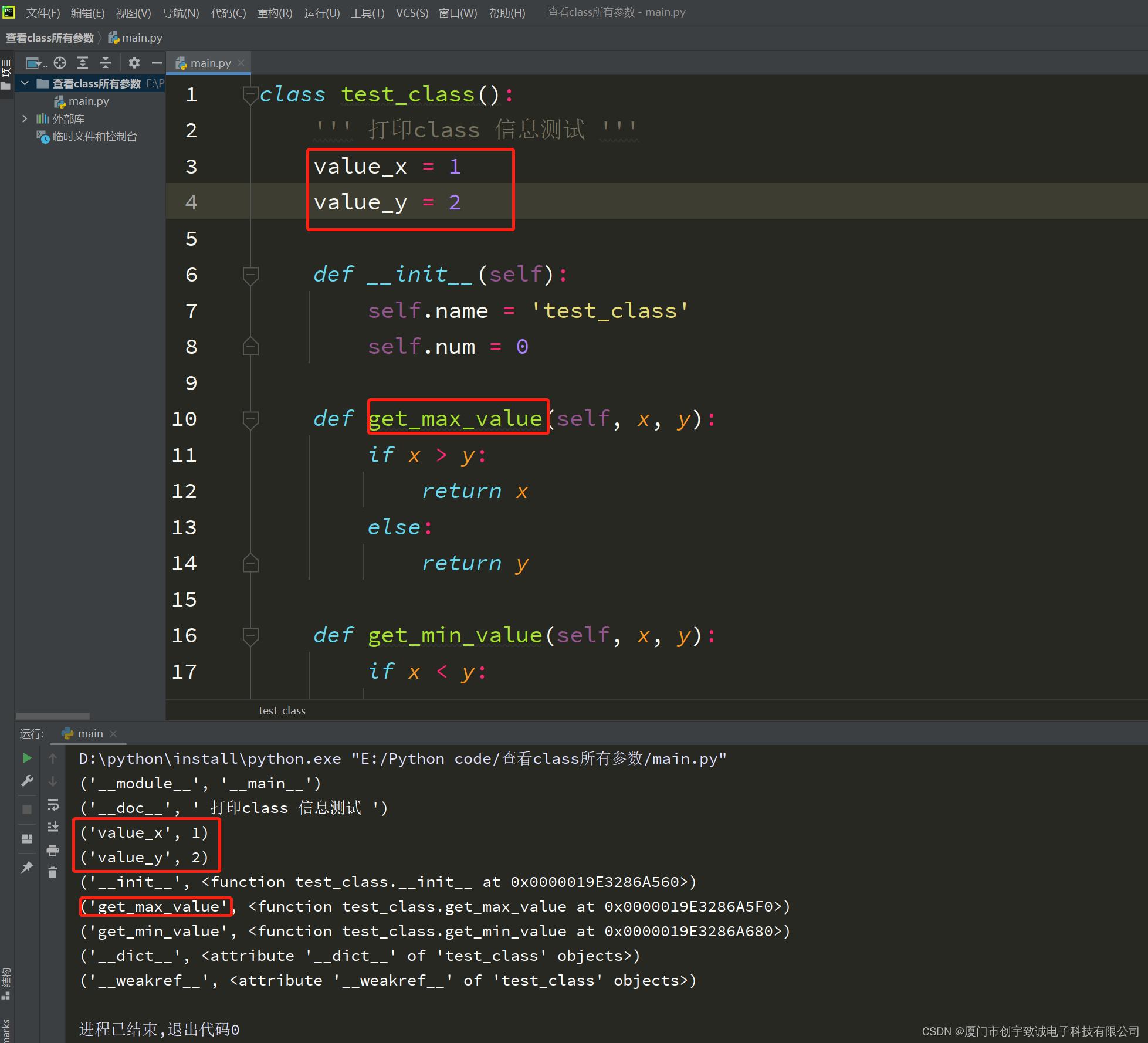1148x1043 pixels.
Task: Fold the get_max_value method at line 10
Action: pyautogui.click(x=250, y=419)
